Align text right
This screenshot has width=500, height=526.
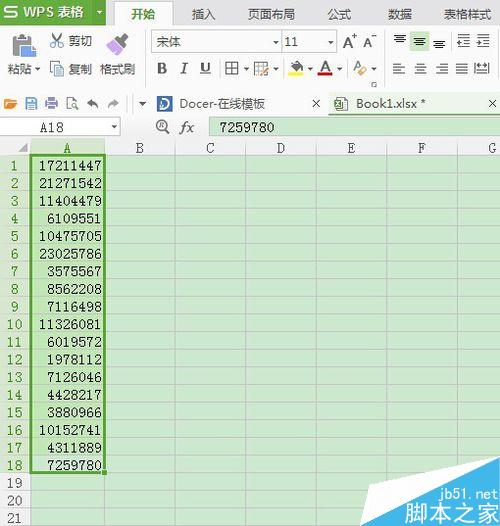[x=442, y=69]
